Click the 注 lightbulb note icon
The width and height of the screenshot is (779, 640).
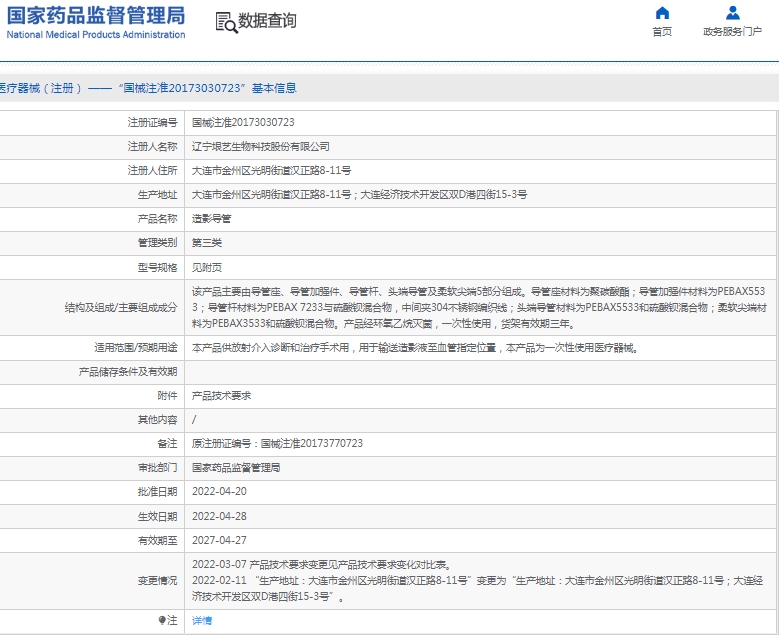click(x=162, y=620)
